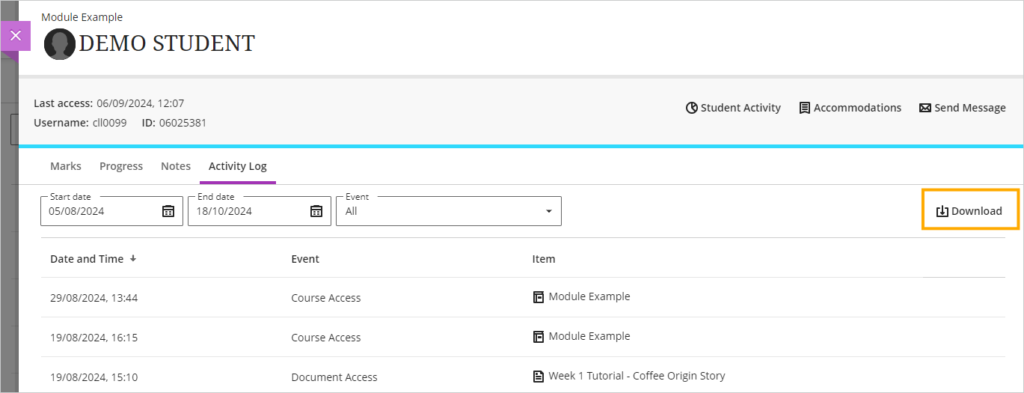Sort by Date and Time column
The width and height of the screenshot is (1024, 393).
click(93, 259)
